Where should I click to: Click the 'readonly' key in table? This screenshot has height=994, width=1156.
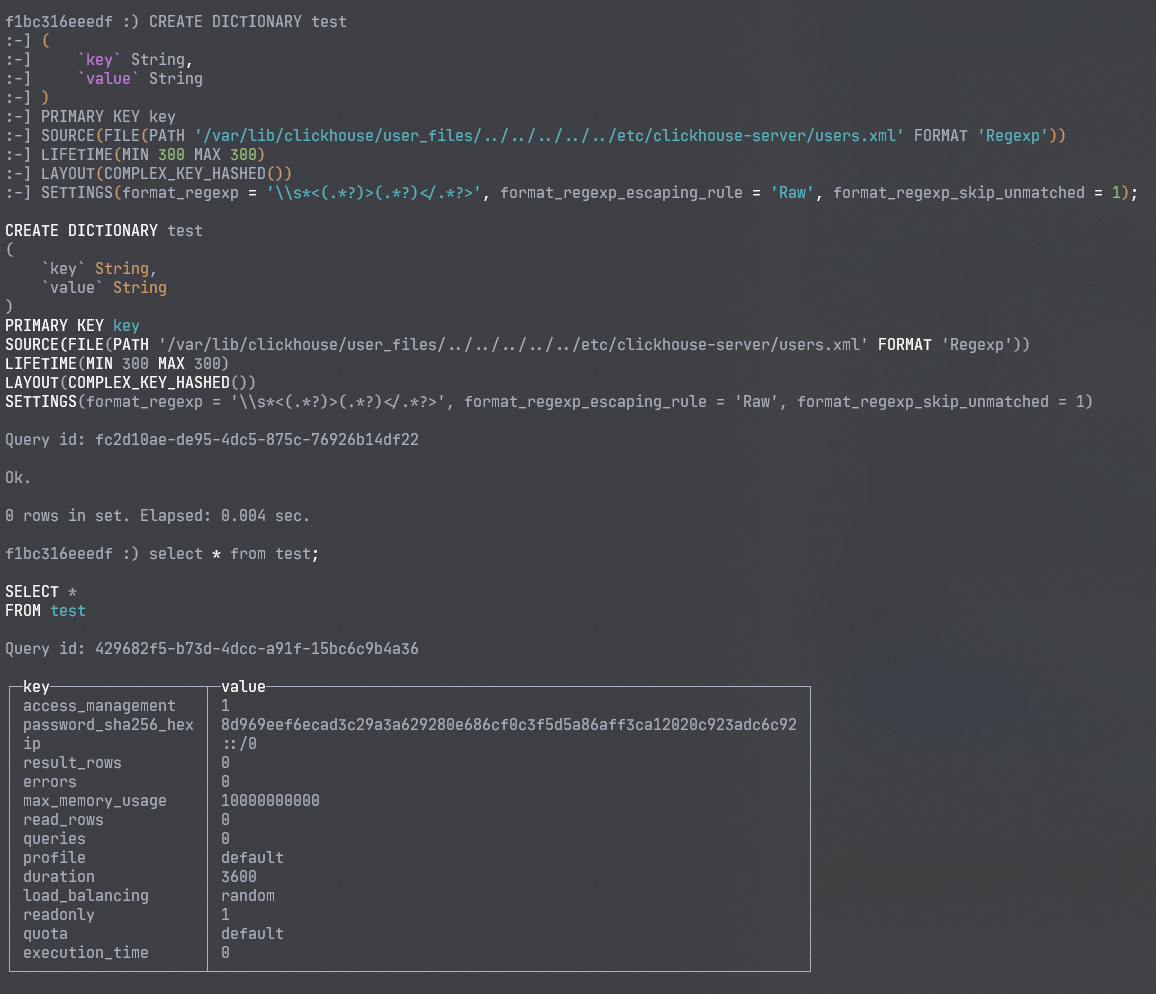coord(59,915)
